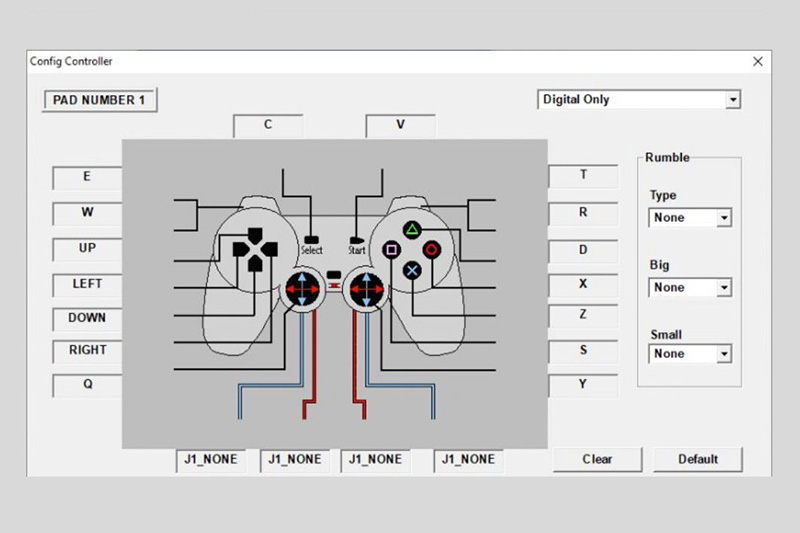
Task: Select the key mapping box labeled C
Action: pyautogui.click(x=268, y=126)
